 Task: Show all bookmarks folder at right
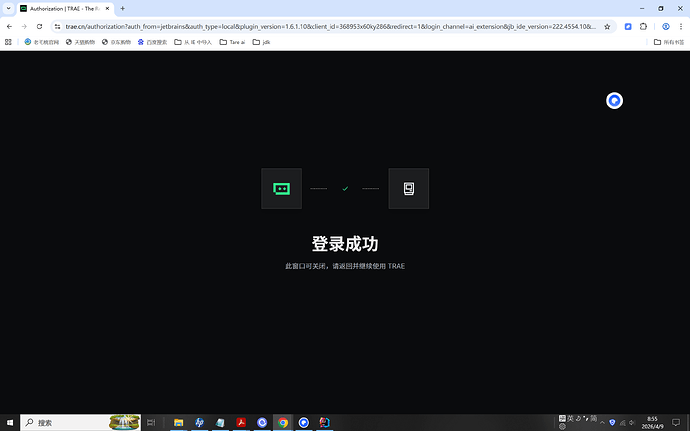click(x=670, y=42)
